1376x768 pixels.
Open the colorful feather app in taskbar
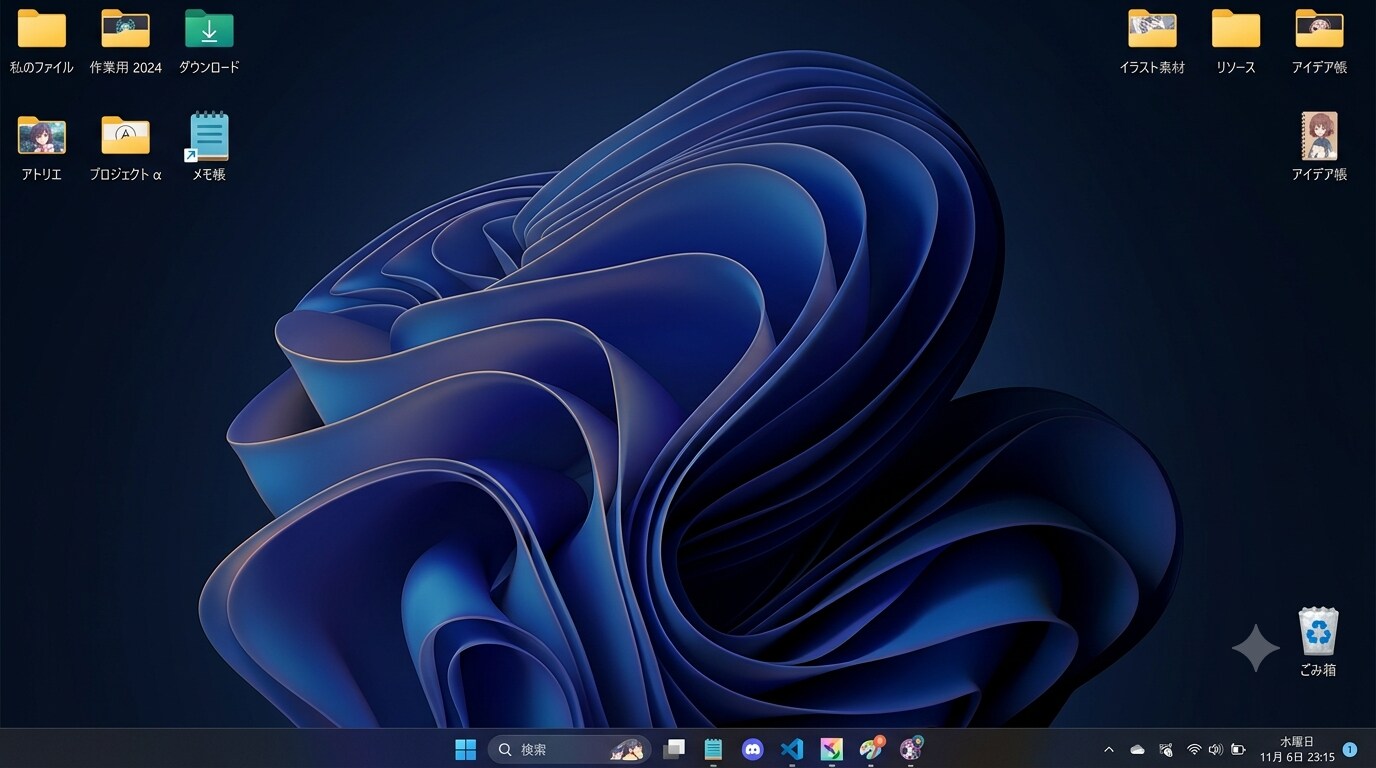(832, 749)
